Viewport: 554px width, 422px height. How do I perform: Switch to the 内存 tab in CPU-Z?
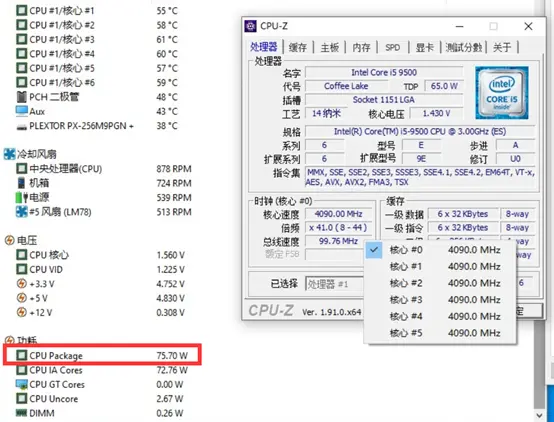(x=361, y=47)
